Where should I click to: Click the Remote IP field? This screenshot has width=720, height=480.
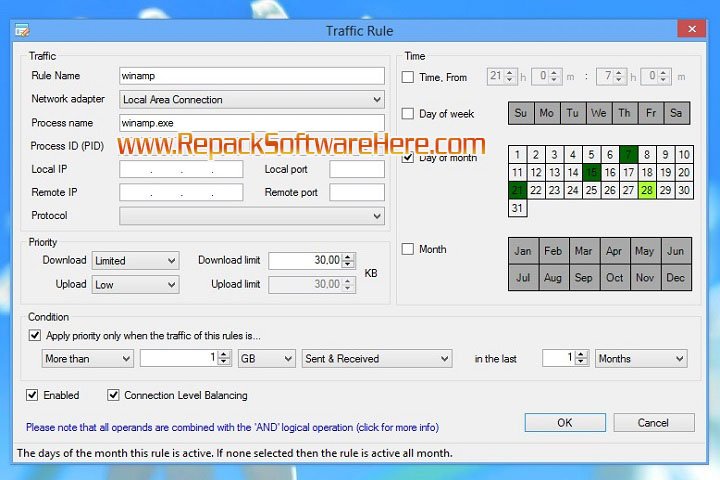pos(181,192)
